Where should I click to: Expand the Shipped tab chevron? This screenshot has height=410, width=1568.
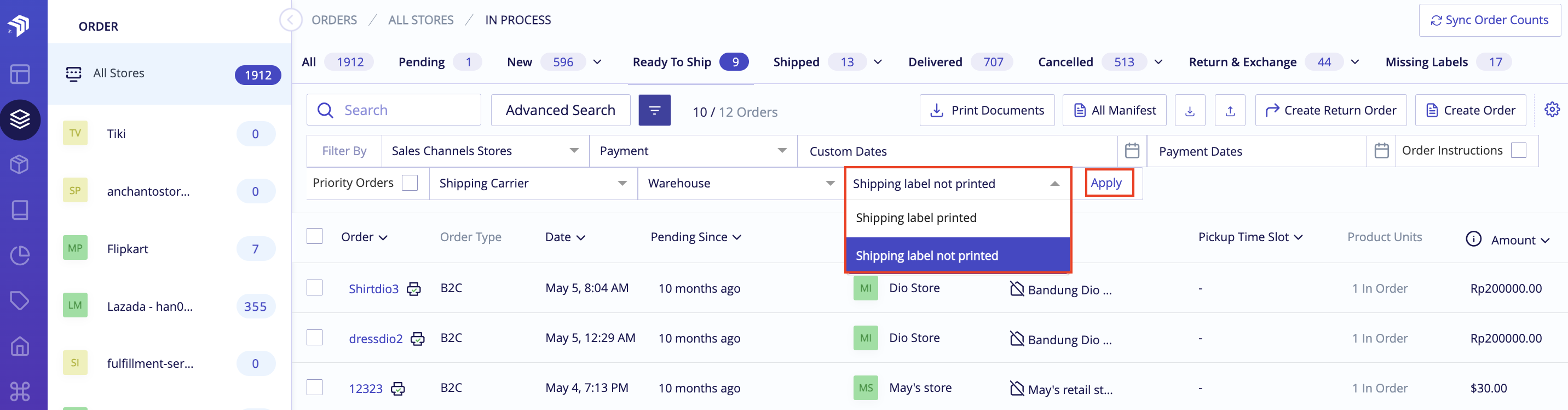[x=878, y=62]
